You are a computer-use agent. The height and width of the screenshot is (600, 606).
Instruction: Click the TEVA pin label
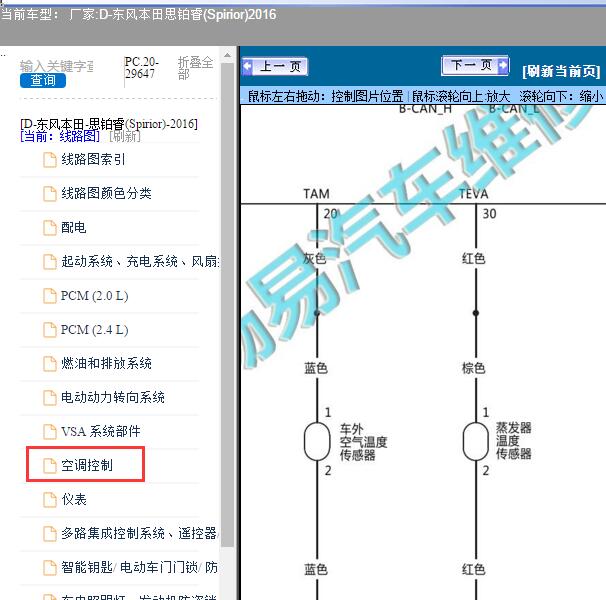pyautogui.click(x=473, y=194)
